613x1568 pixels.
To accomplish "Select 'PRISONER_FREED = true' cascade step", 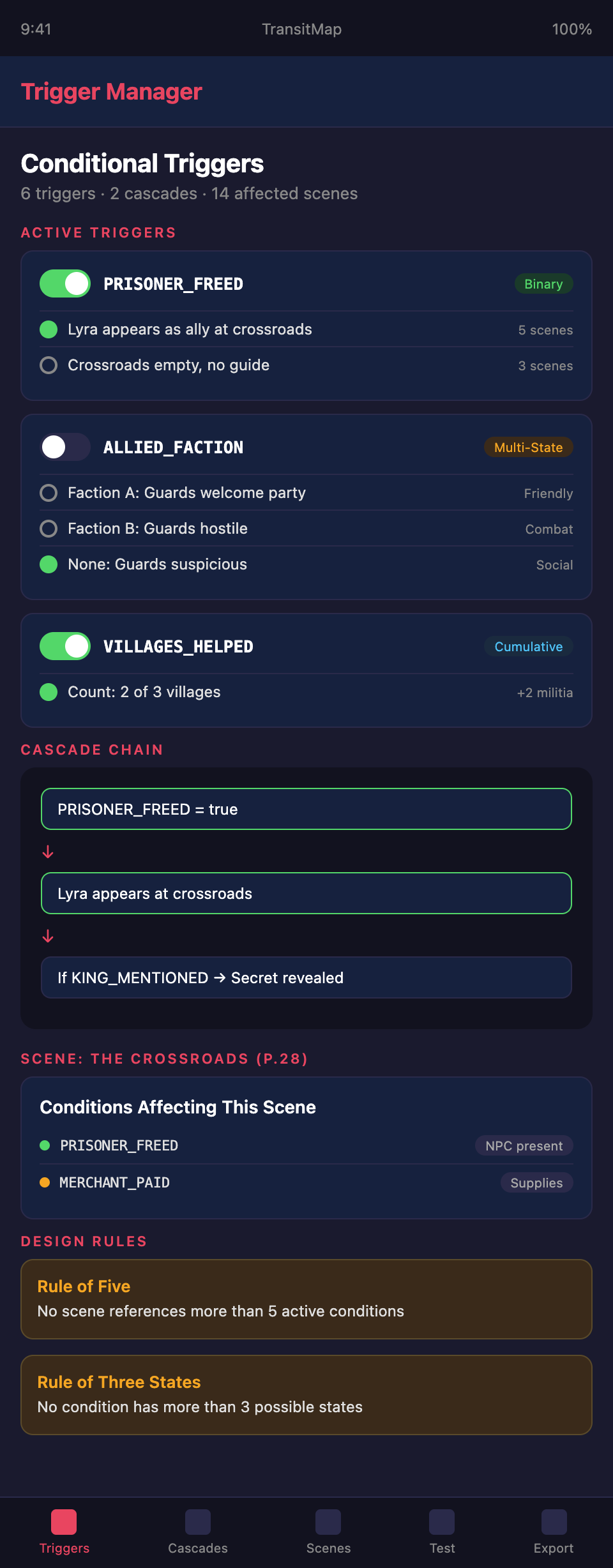I will [x=306, y=809].
